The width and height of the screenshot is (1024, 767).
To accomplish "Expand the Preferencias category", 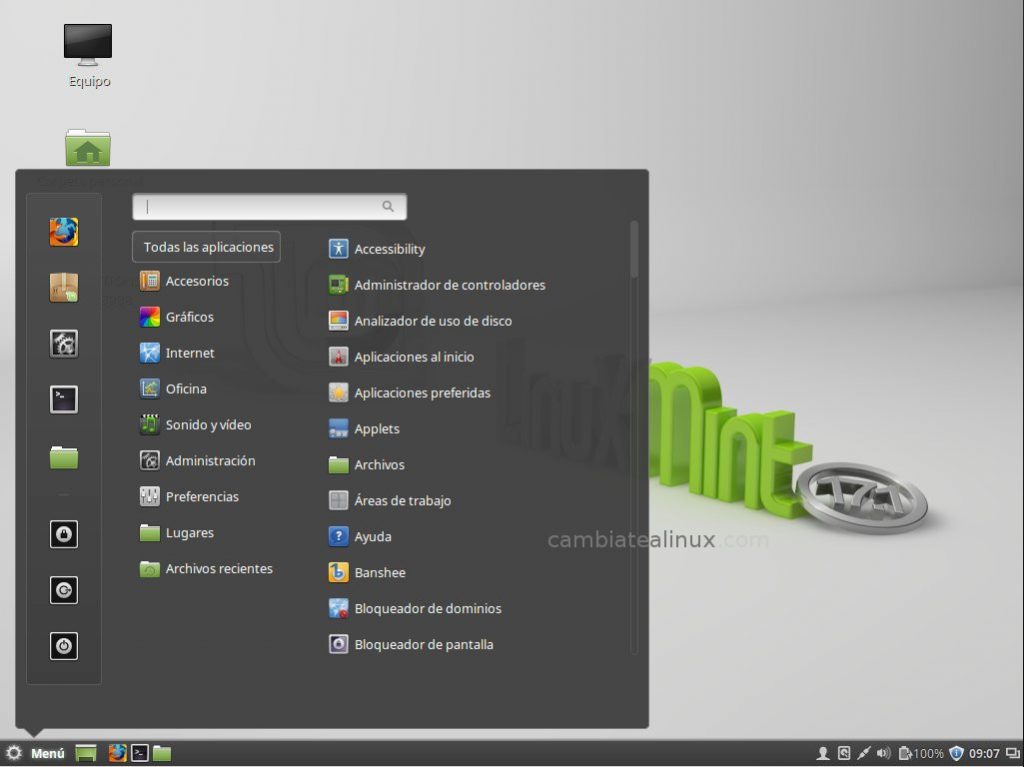I will (201, 497).
